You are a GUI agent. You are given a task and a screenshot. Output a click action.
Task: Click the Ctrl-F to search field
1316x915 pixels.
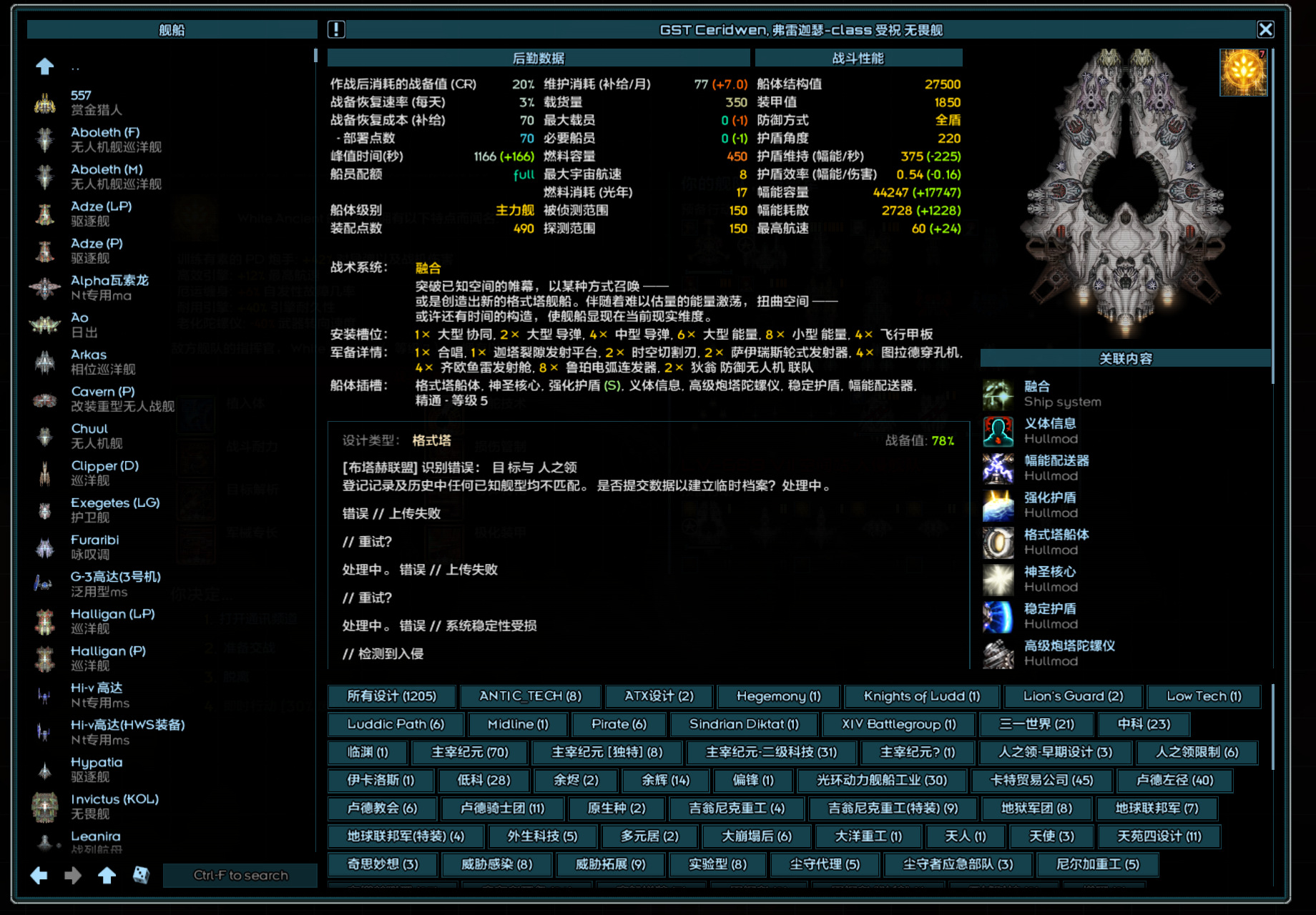point(240,875)
